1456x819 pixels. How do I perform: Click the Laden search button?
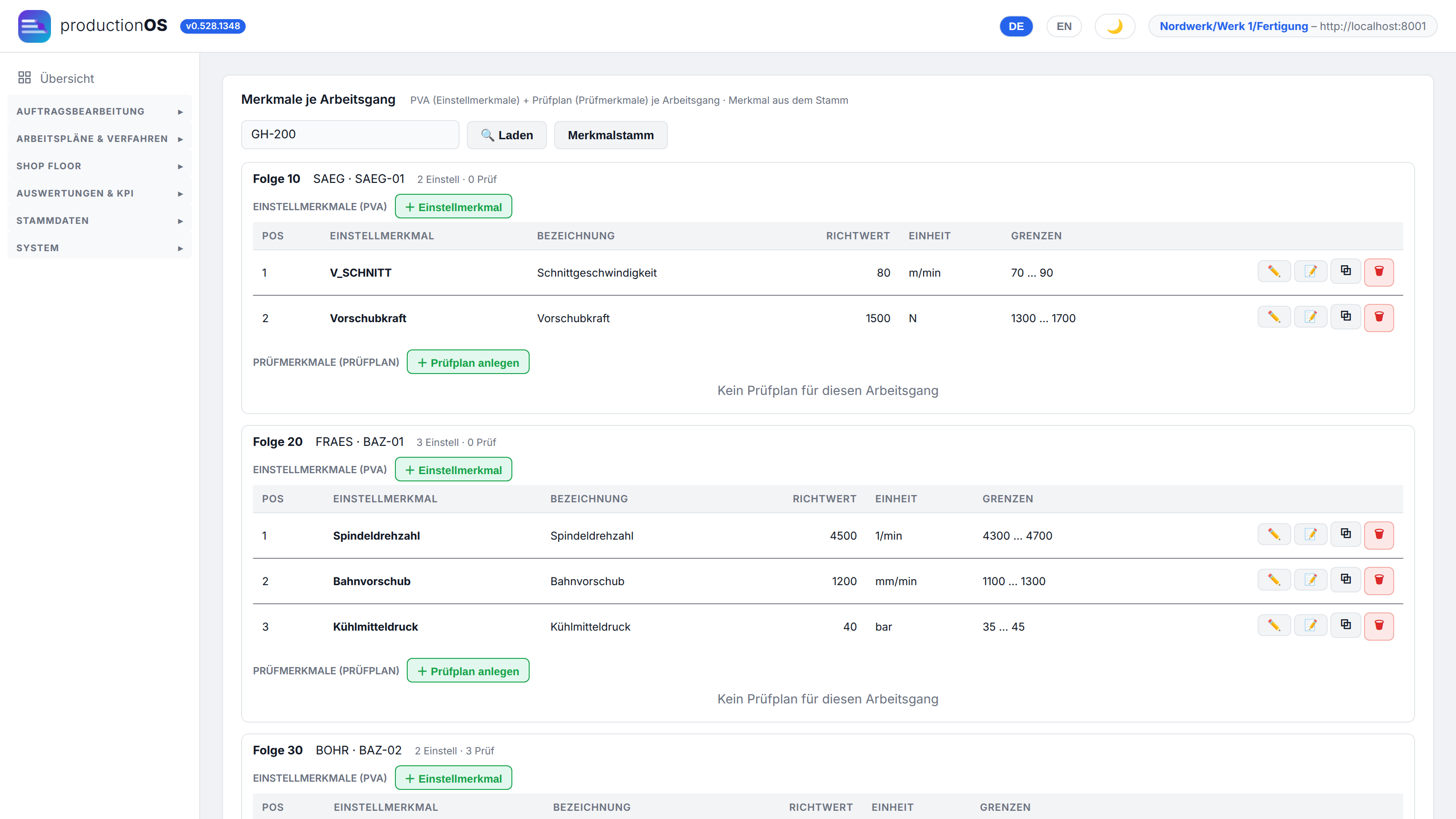[x=506, y=135]
